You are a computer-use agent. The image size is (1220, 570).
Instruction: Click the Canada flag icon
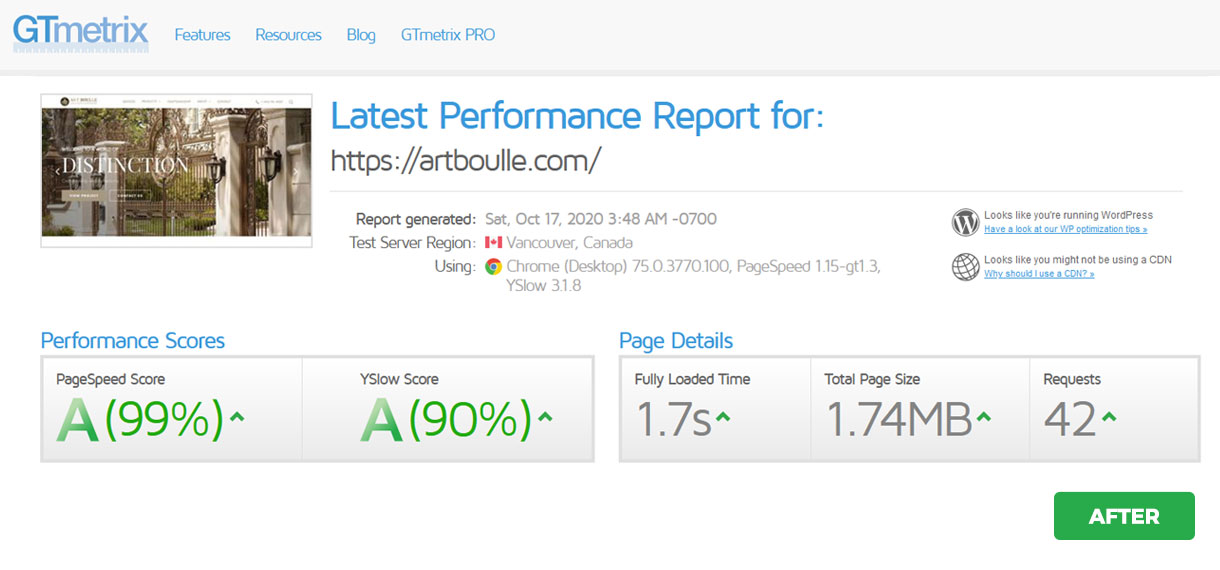(493, 243)
